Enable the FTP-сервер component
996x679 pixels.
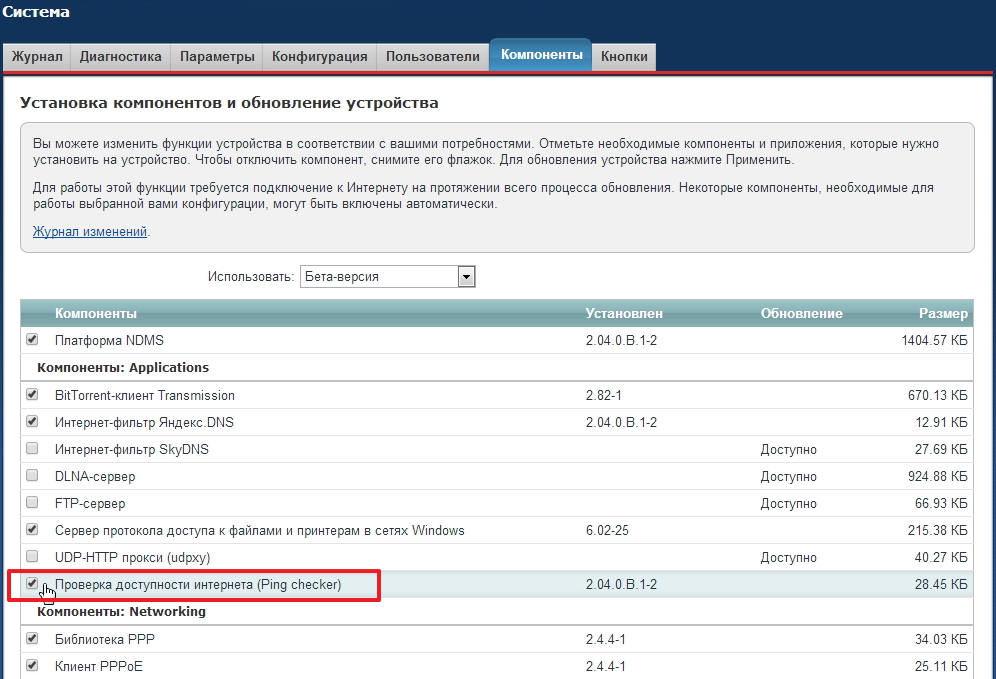point(32,503)
